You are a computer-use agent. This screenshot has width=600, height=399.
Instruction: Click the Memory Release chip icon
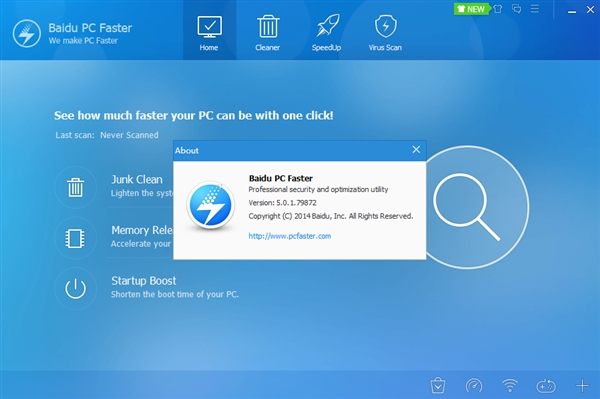point(75,238)
